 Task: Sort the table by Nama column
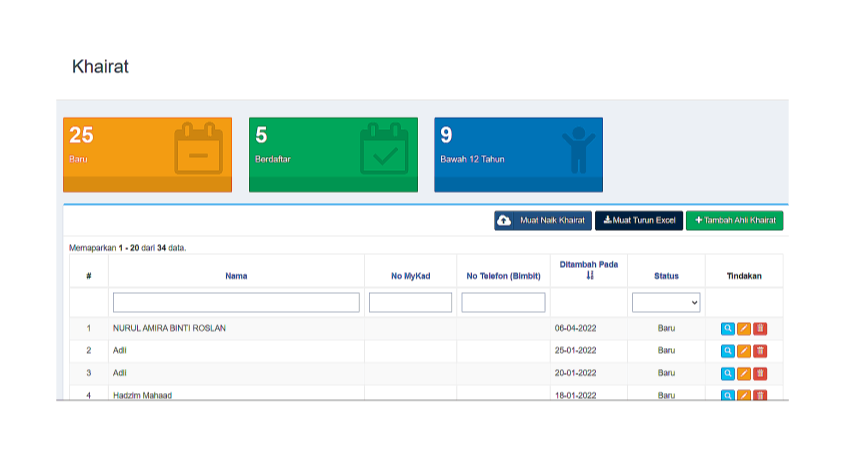[236, 276]
